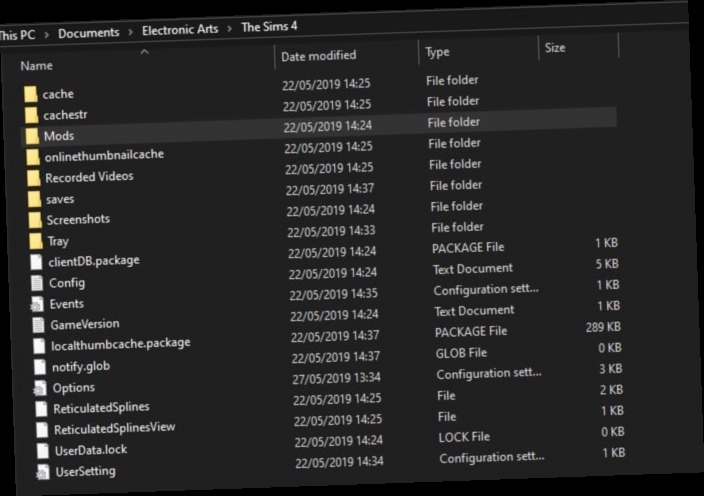Select the saves folder icon

[x=35, y=199]
